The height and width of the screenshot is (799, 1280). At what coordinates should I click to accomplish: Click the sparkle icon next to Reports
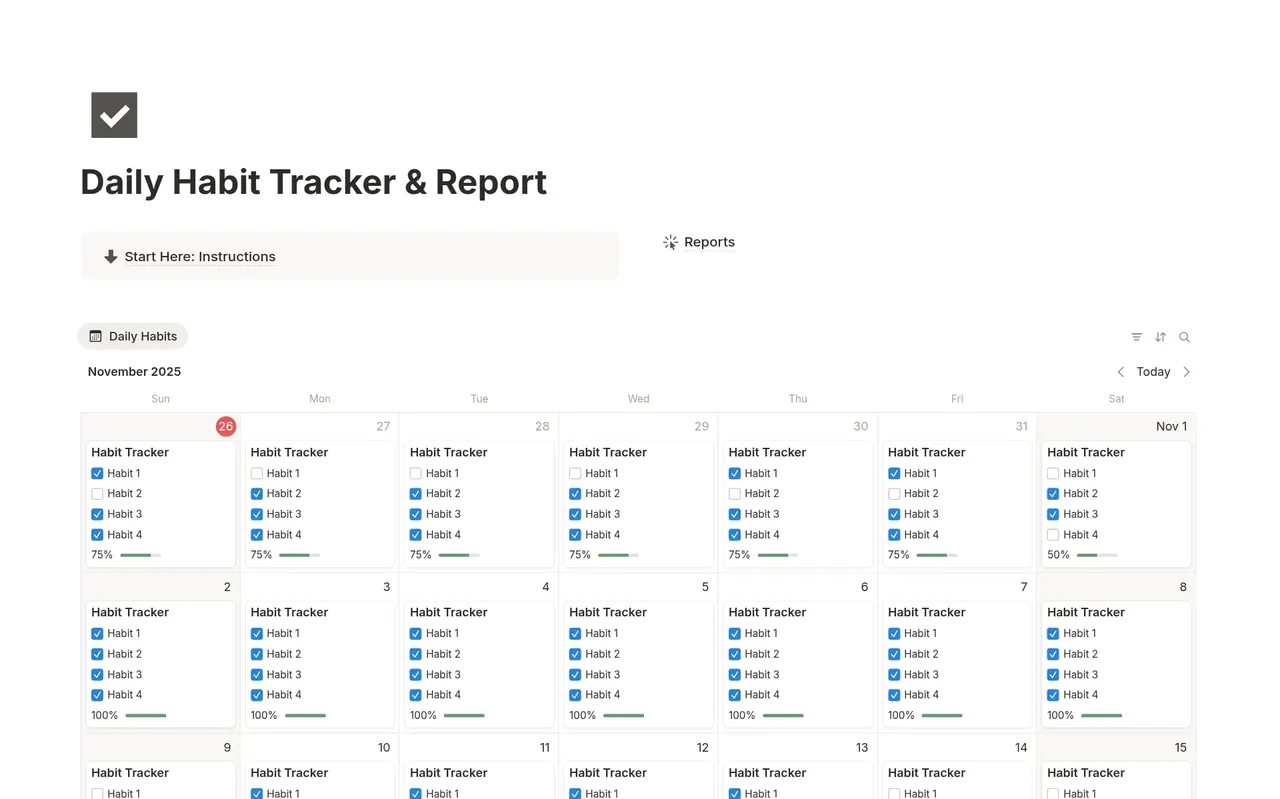(x=671, y=242)
